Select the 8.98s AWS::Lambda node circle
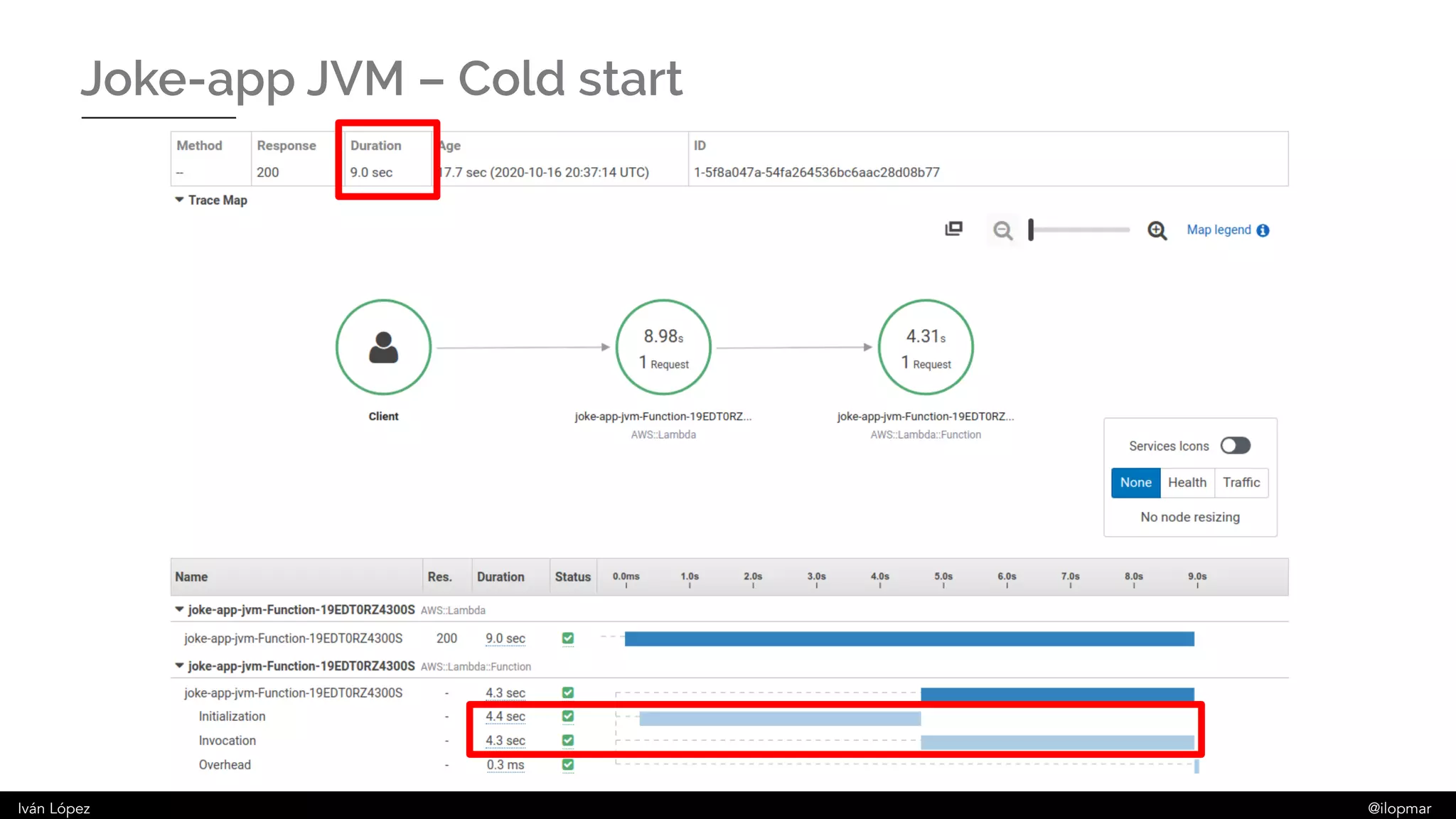Screen dimensions: 1456x819 point(663,347)
